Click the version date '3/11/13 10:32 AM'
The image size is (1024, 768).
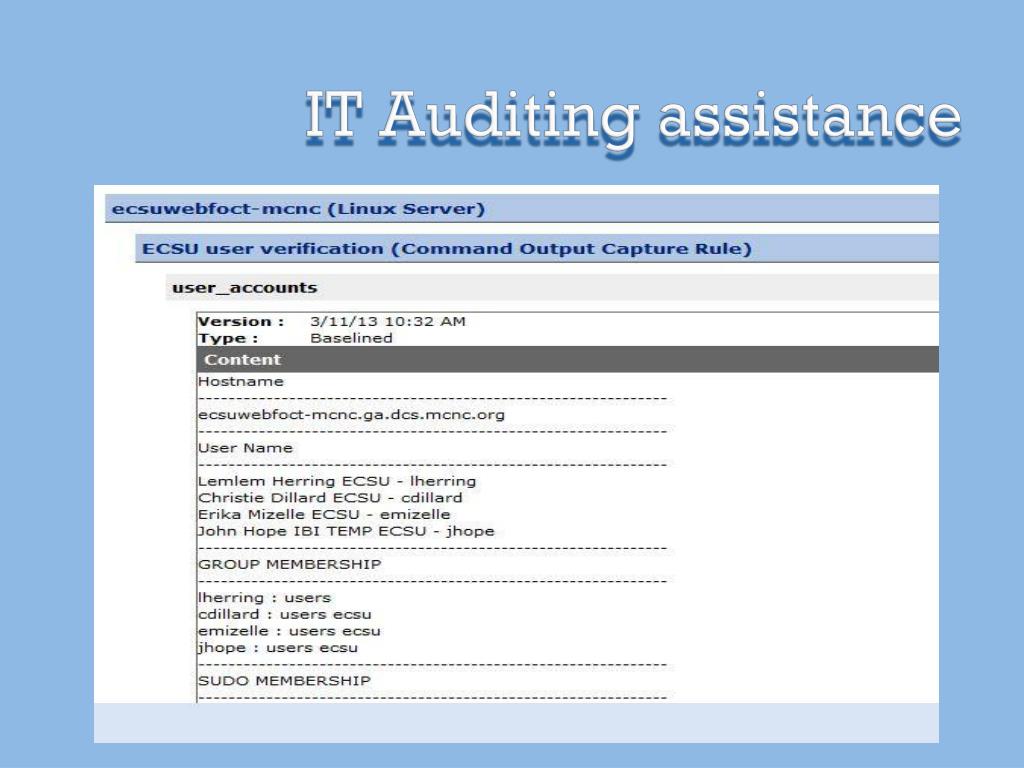pyautogui.click(x=387, y=321)
